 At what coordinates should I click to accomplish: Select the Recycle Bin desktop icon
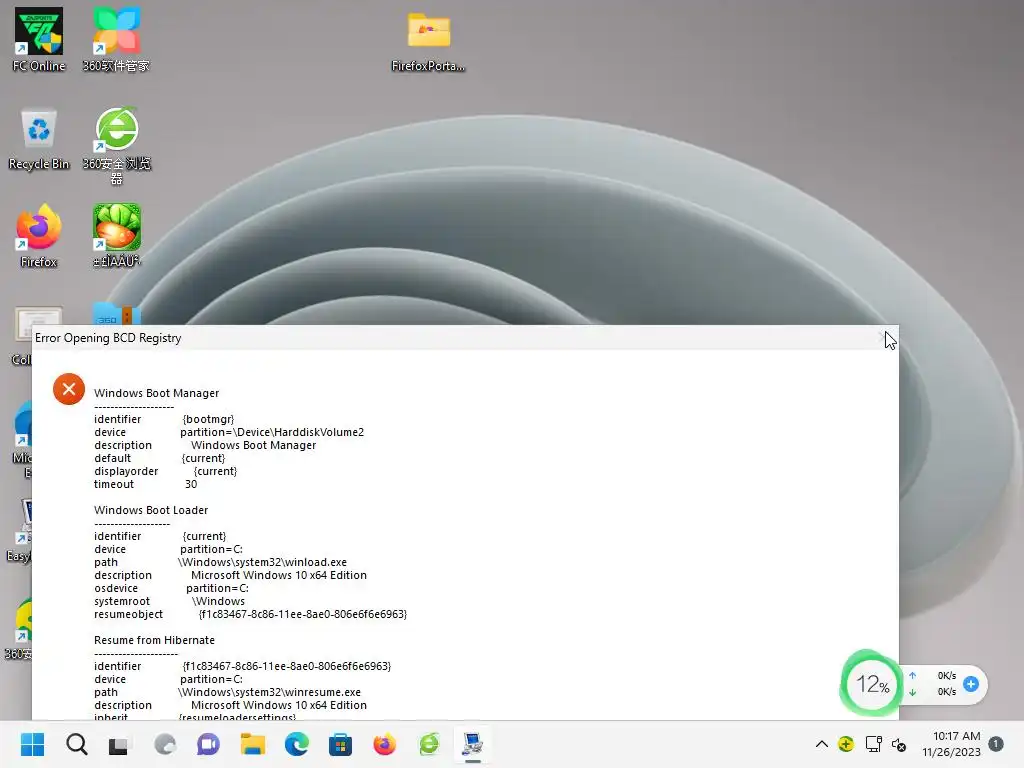pyautogui.click(x=39, y=138)
